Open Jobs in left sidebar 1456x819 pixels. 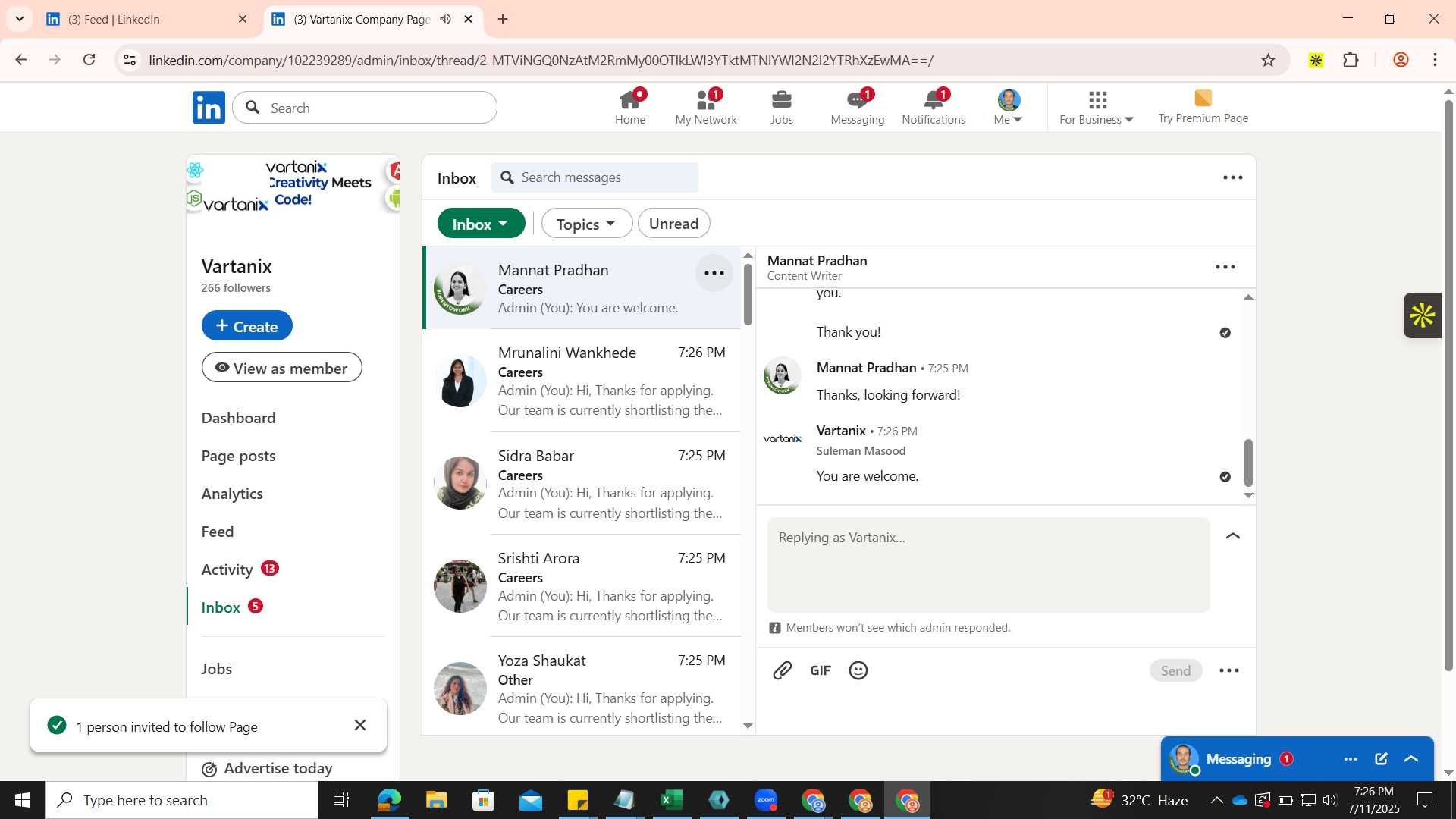[217, 669]
